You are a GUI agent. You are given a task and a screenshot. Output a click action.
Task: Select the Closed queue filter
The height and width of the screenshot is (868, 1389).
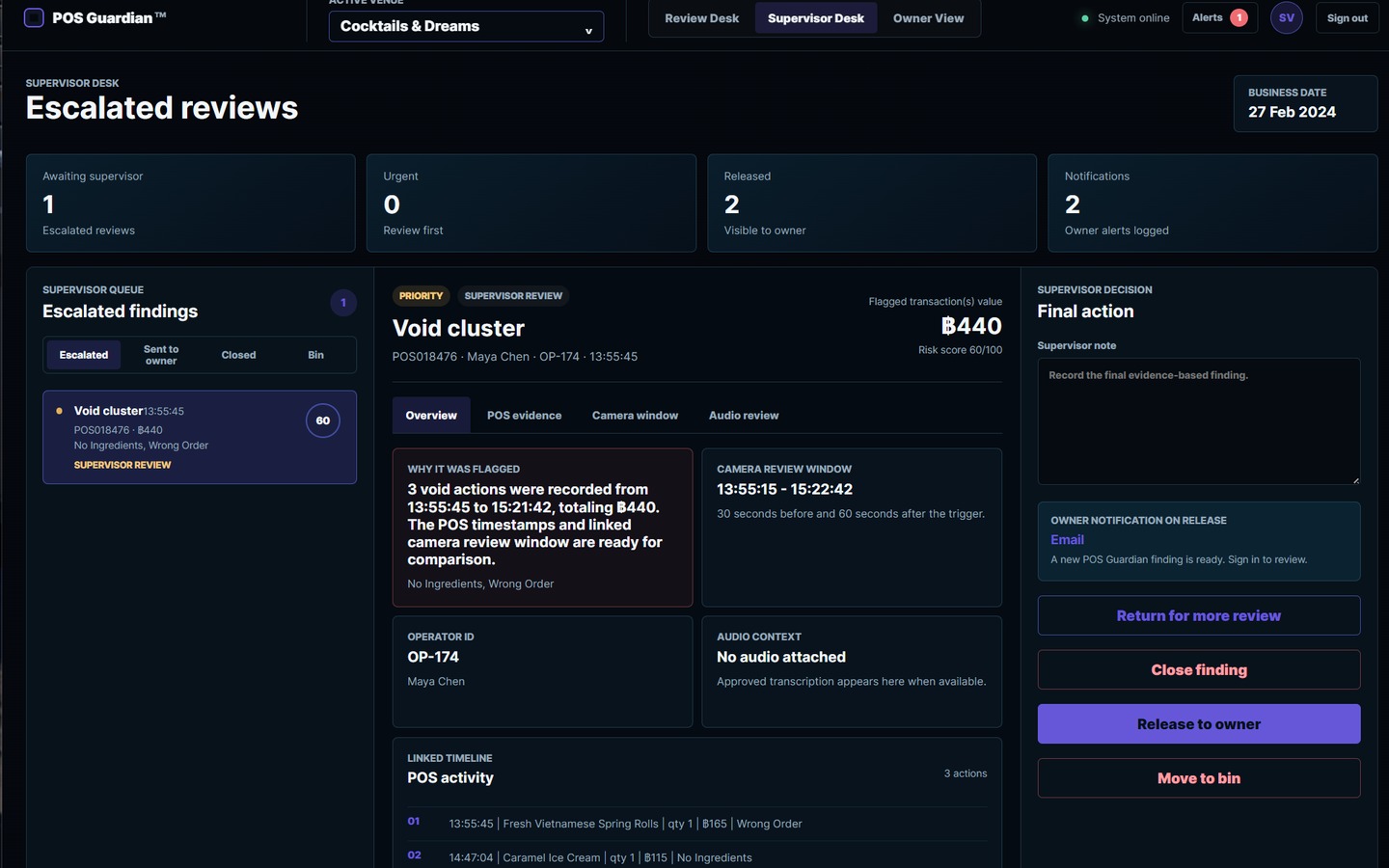pos(238,355)
